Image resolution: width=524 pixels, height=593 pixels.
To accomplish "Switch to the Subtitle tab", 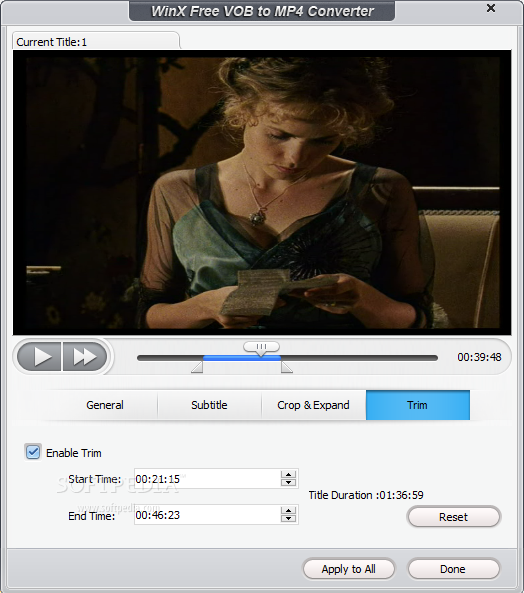I will (209, 405).
